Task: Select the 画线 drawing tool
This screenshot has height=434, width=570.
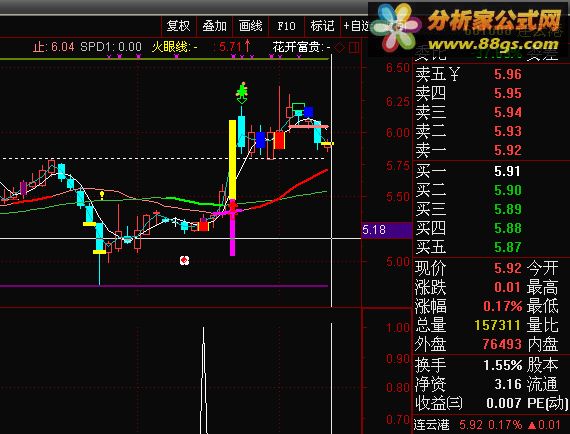Action: point(250,26)
